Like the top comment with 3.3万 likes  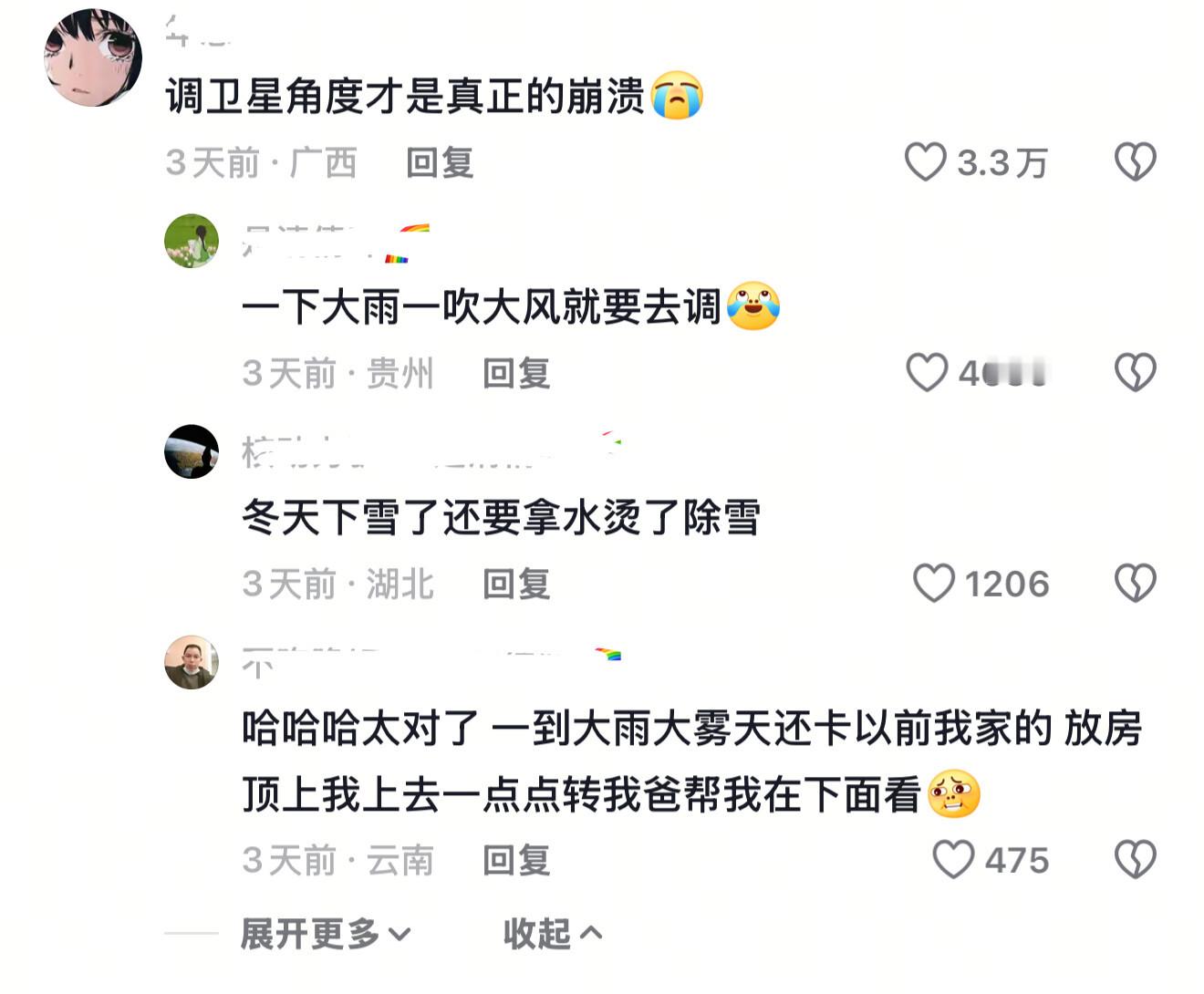click(x=925, y=162)
